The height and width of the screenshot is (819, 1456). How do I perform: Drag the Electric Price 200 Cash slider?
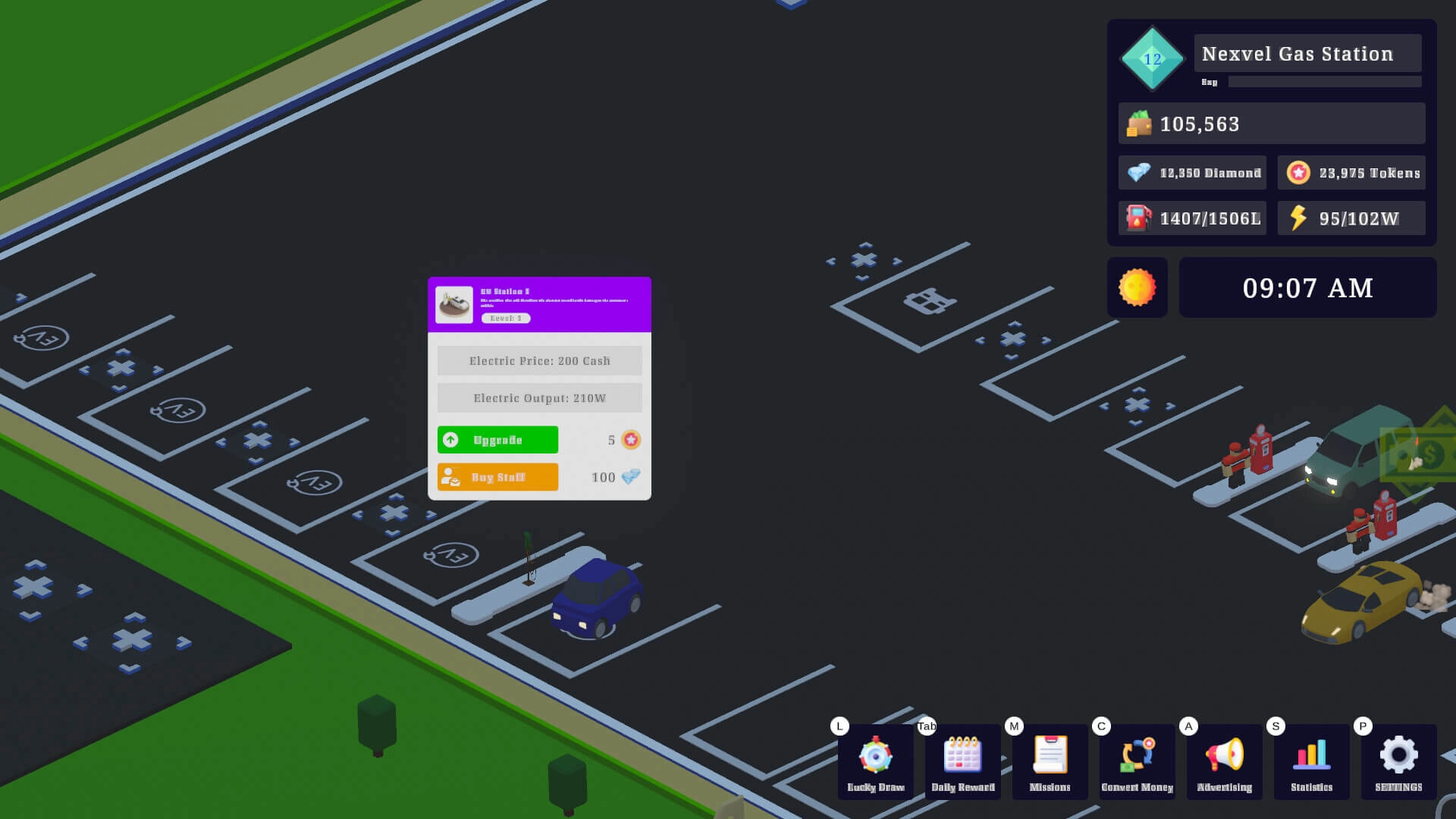(540, 360)
